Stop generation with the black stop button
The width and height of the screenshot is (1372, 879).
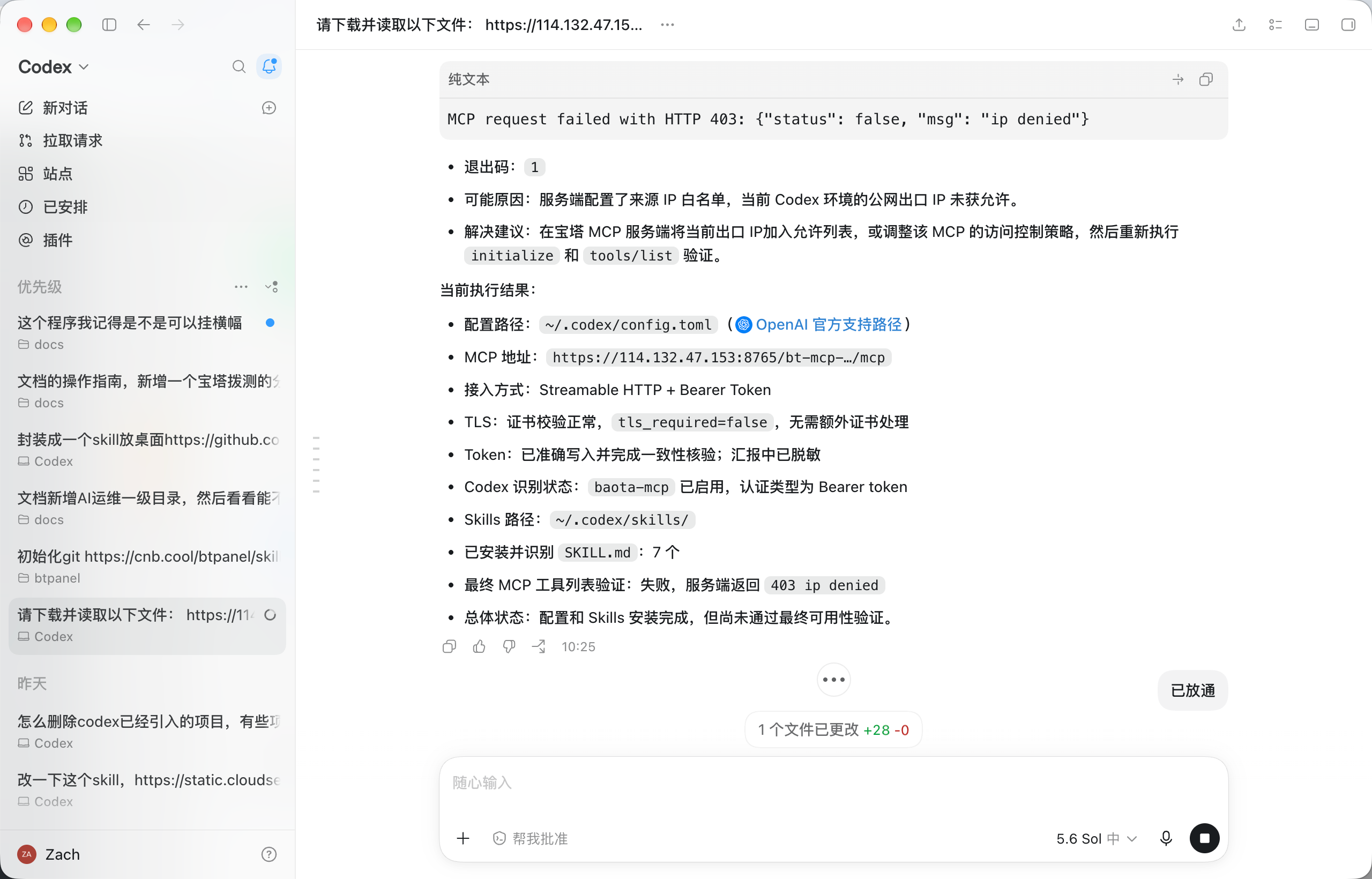[x=1204, y=838]
